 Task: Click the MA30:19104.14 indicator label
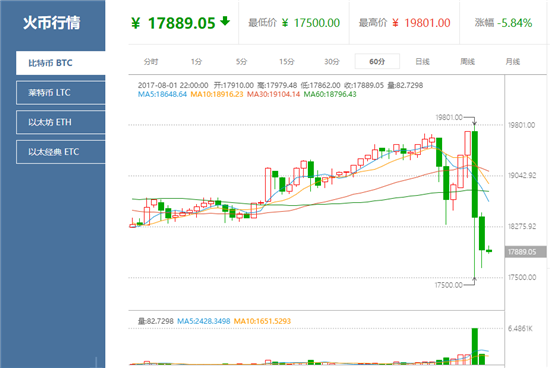pyautogui.click(x=273, y=94)
